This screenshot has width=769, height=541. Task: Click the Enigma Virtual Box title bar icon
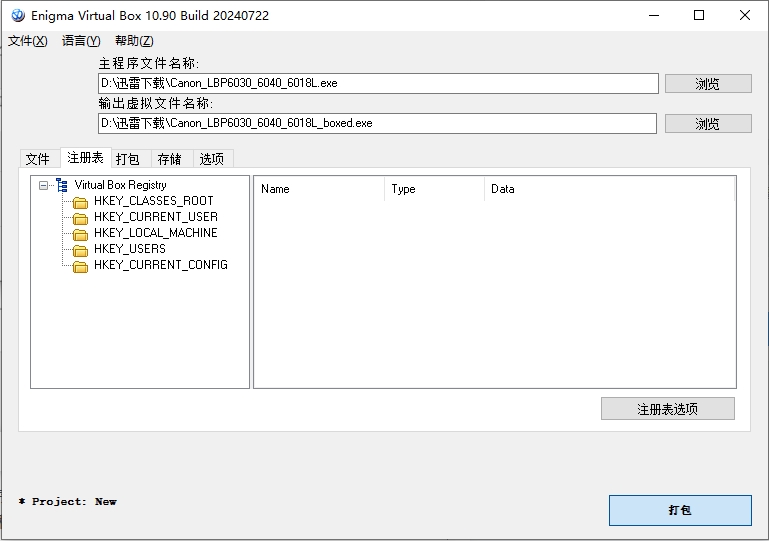point(17,15)
